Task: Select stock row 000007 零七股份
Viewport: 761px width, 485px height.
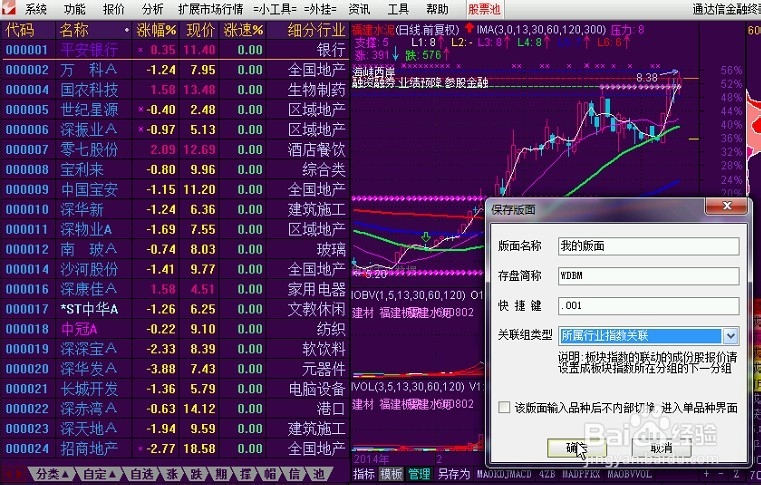Action: pos(175,149)
